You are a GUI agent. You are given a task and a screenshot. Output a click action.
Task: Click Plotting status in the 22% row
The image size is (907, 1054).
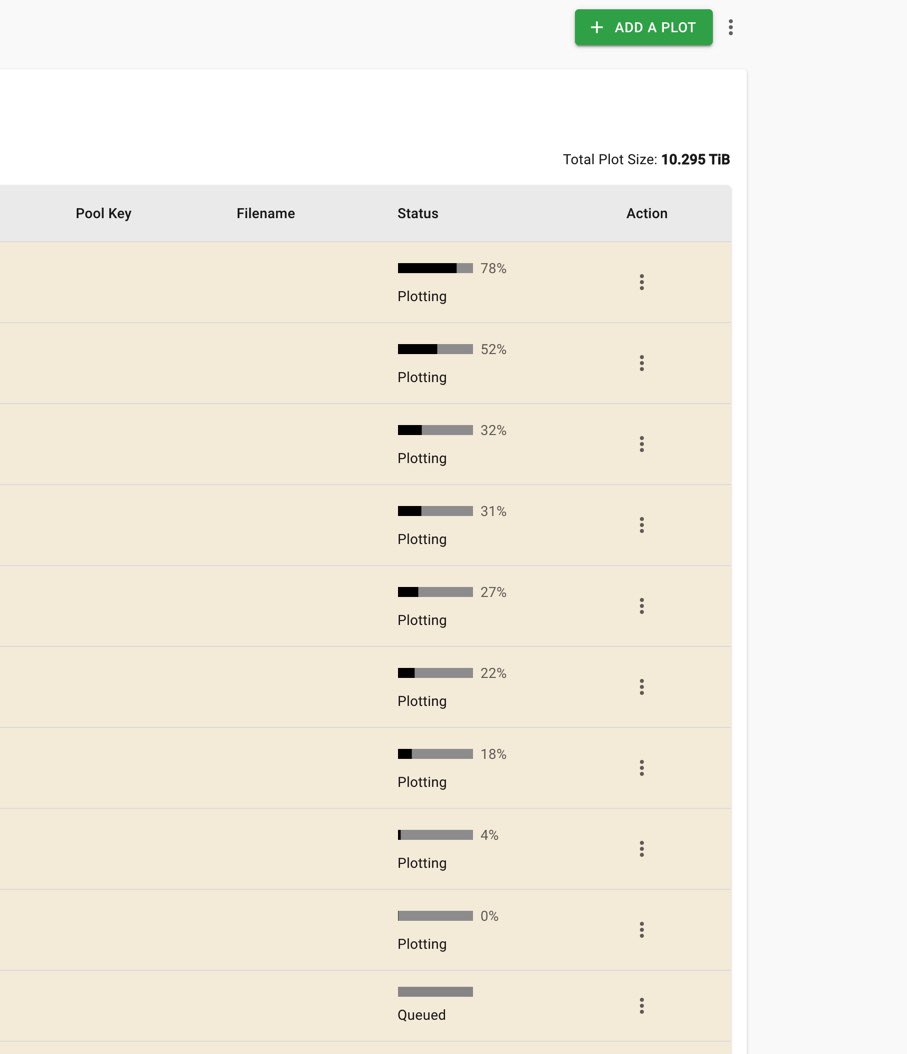pos(422,701)
